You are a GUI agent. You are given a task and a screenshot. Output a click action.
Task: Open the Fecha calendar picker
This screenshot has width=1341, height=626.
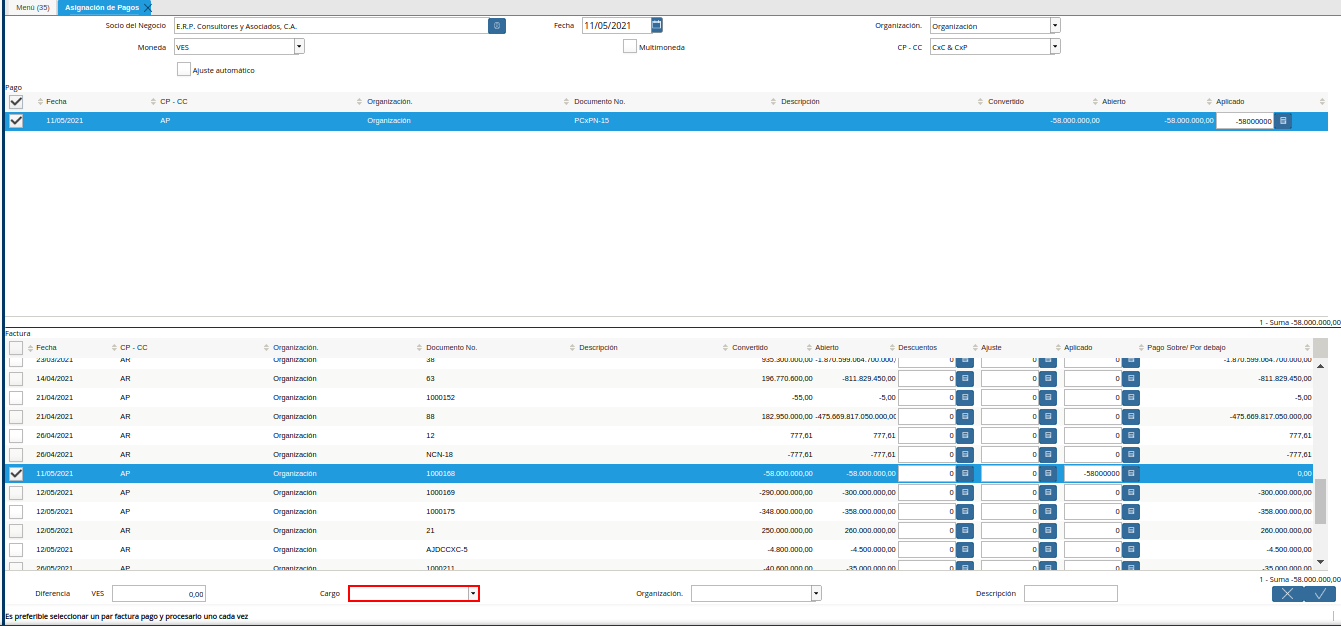[x=657, y=25]
